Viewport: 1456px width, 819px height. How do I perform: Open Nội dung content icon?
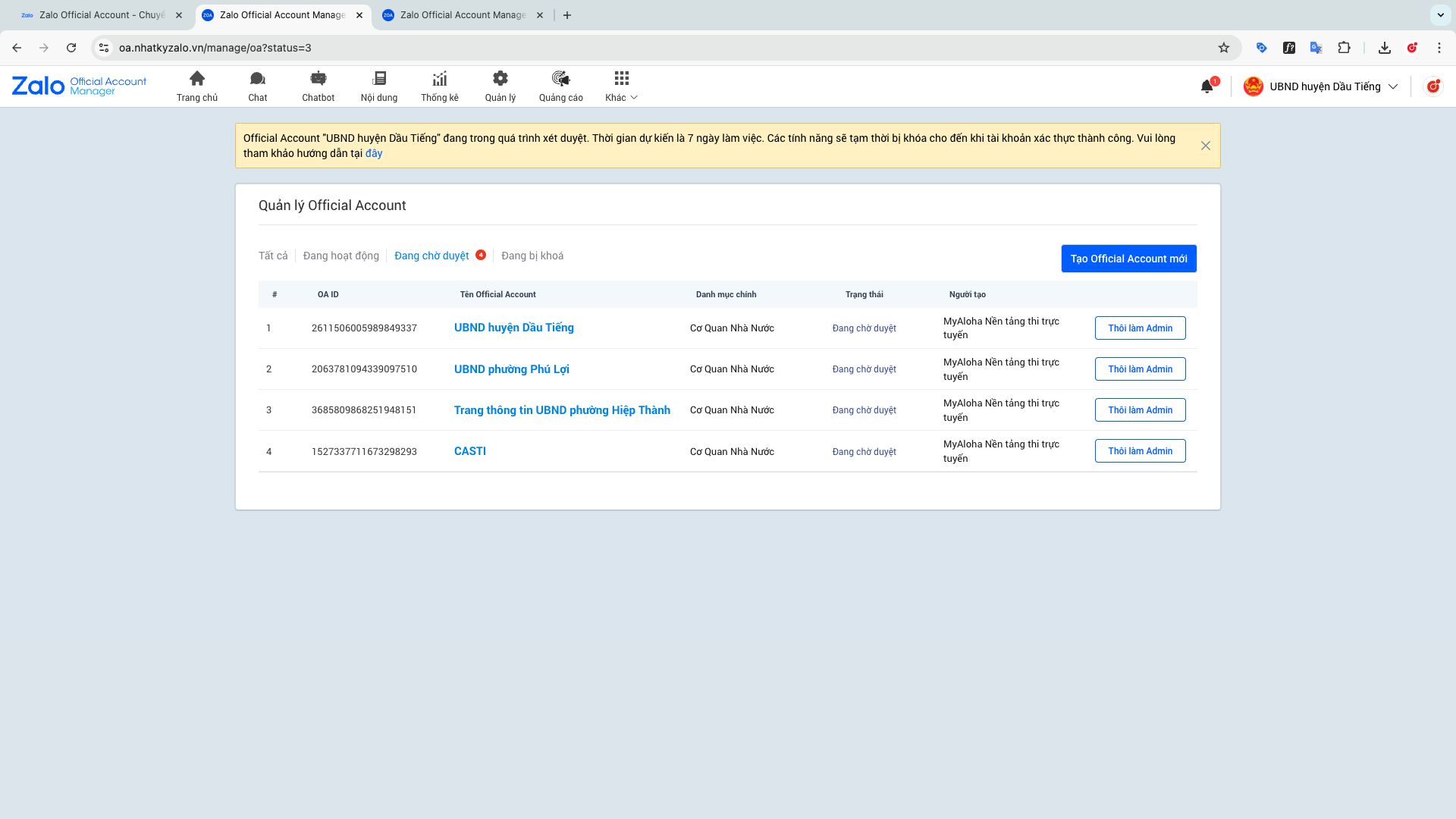tap(379, 79)
